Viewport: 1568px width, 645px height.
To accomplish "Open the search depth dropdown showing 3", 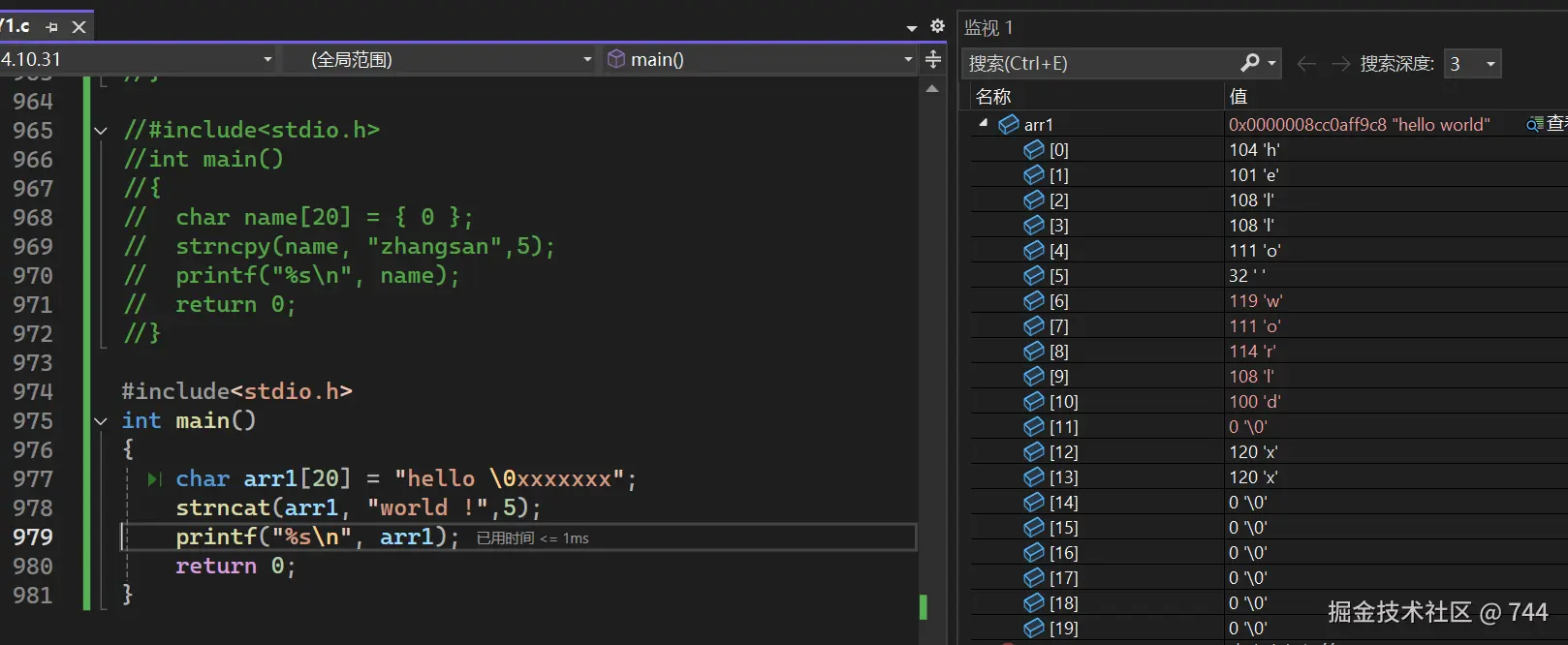I will point(1472,64).
